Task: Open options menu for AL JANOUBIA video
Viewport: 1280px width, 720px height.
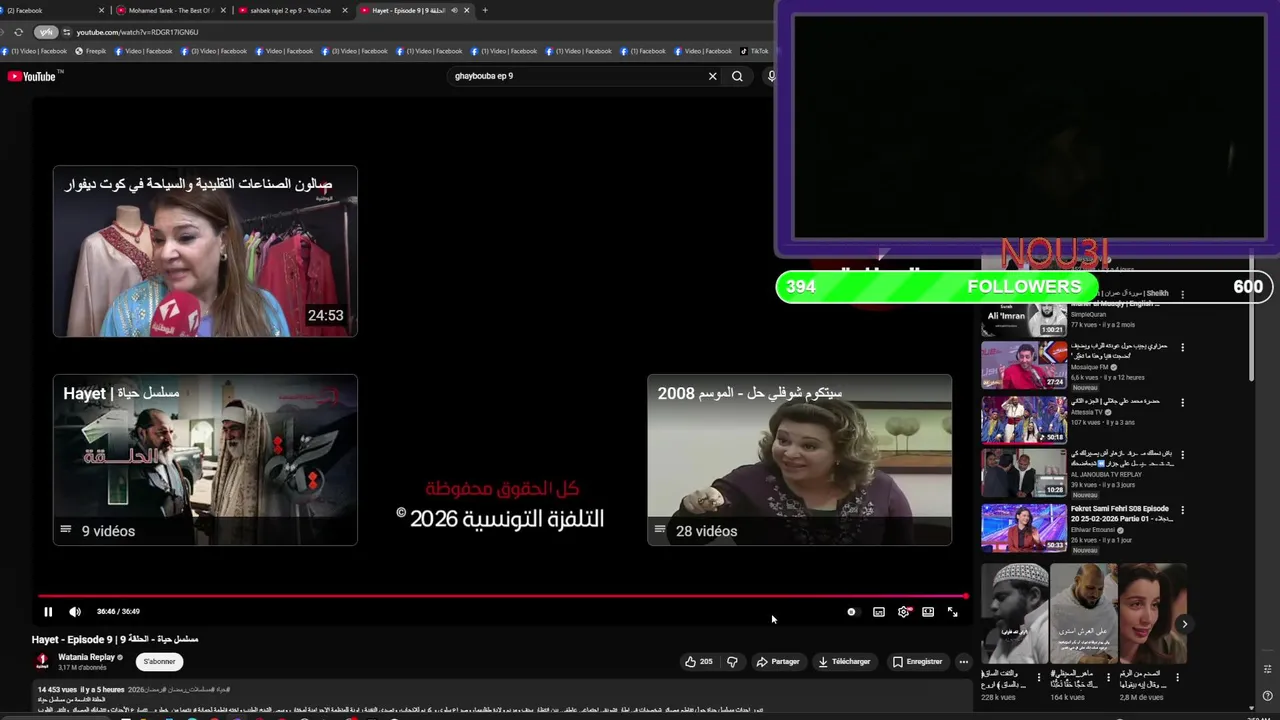Action: 1182,456
